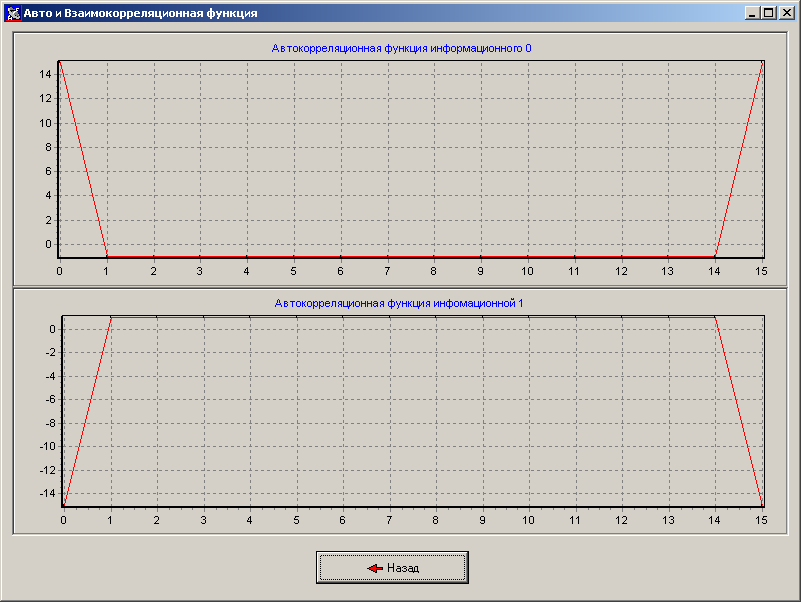Click x-axis label 7 on the top chart

tap(387, 271)
